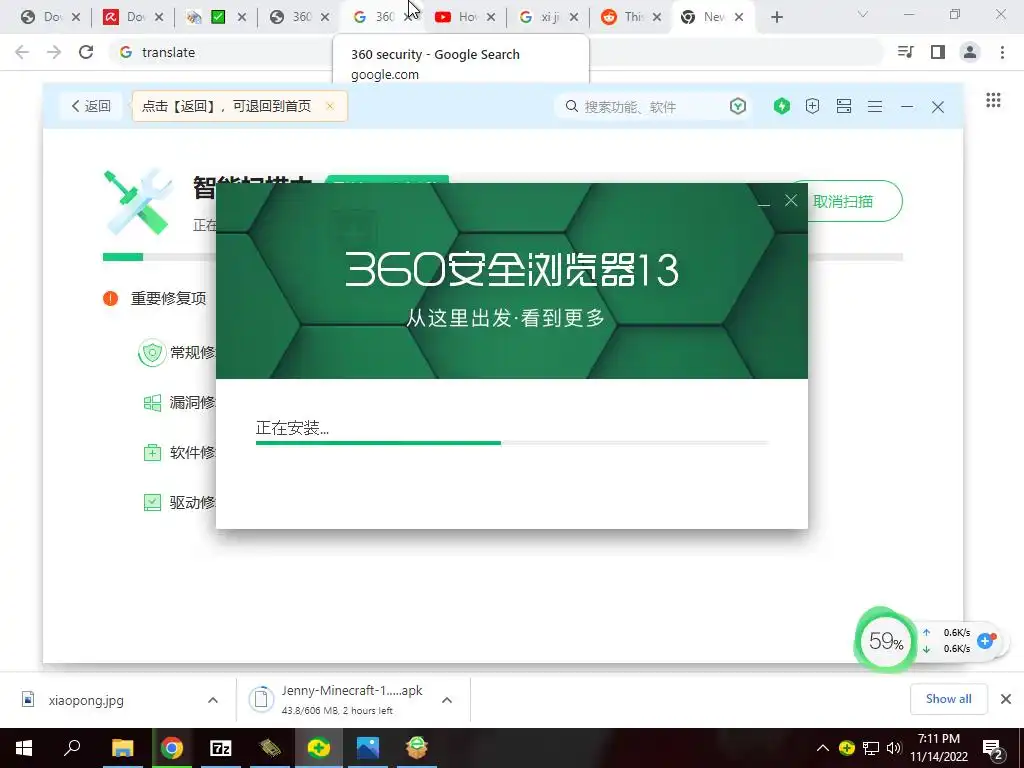
Task: Open the Photos app taskbar icon
Action: 368,748
